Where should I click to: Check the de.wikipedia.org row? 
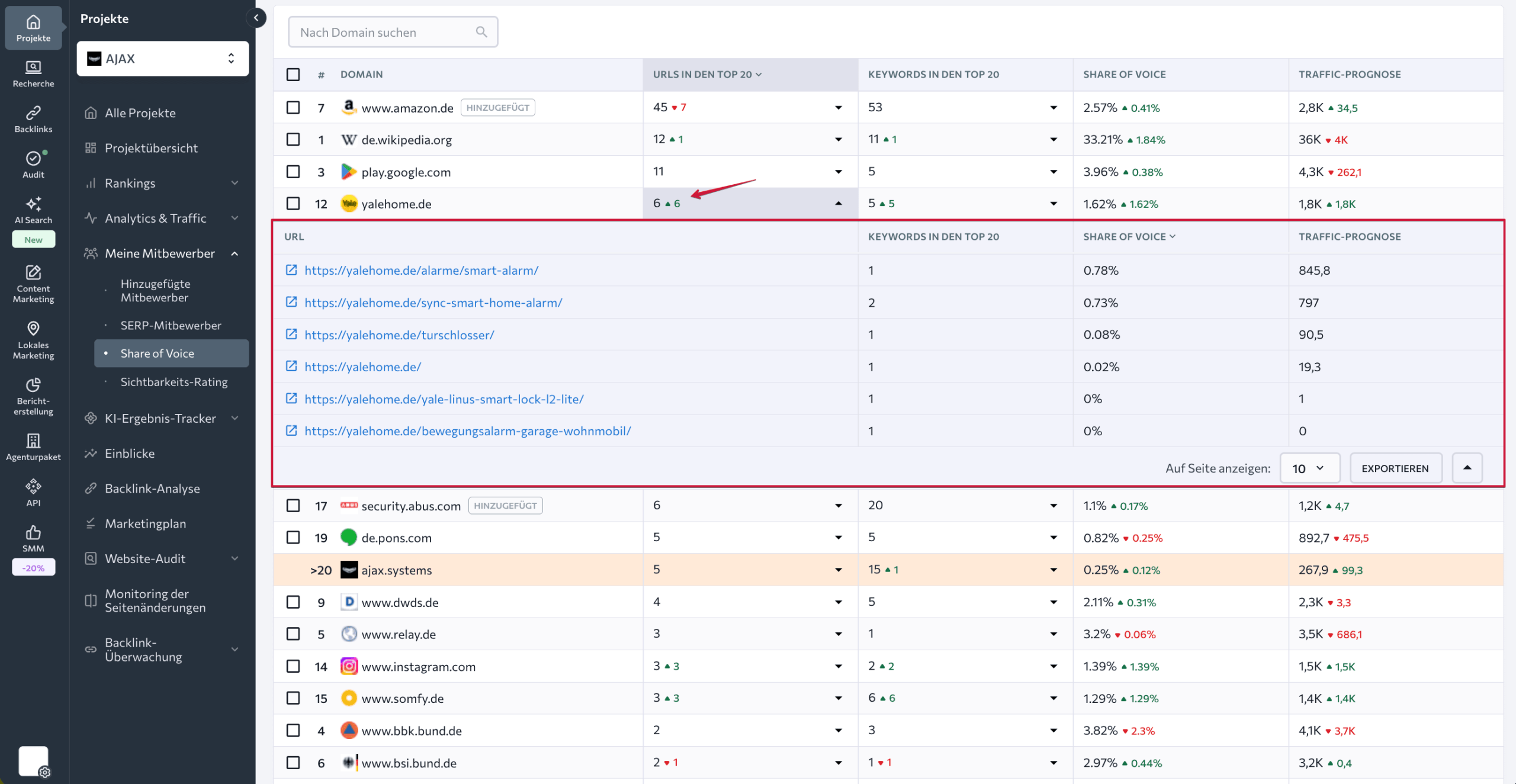293,139
